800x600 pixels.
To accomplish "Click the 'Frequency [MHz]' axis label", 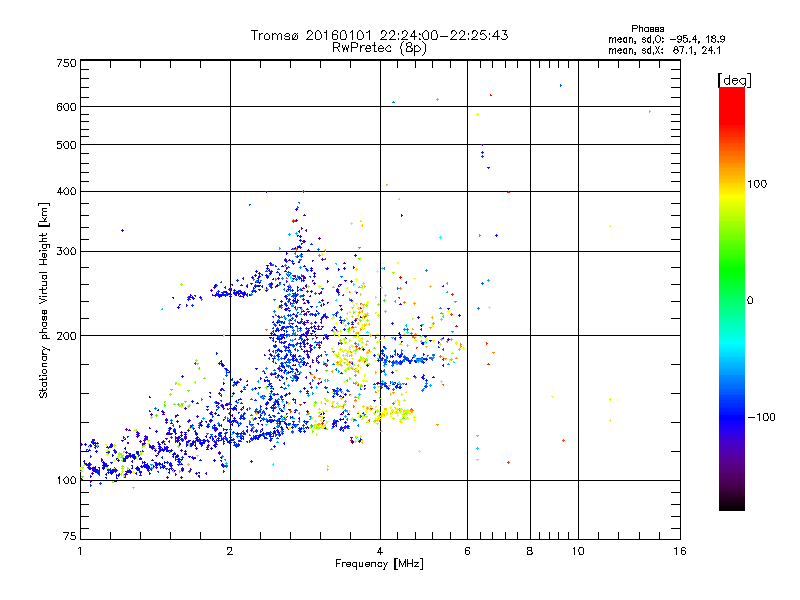I will tap(379, 564).
